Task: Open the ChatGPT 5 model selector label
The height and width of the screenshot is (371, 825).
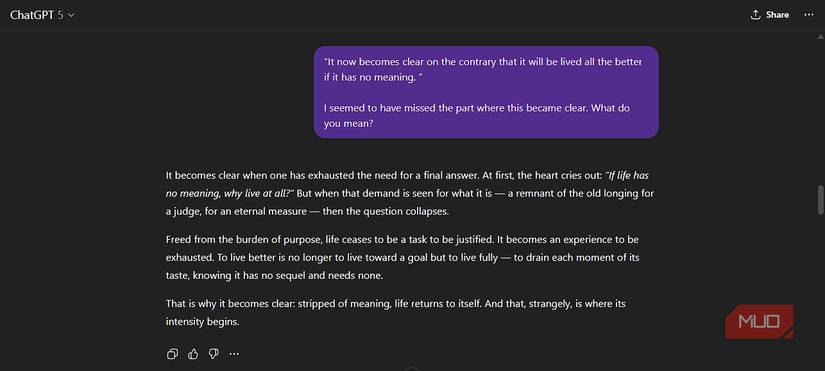Action: pos(37,15)
